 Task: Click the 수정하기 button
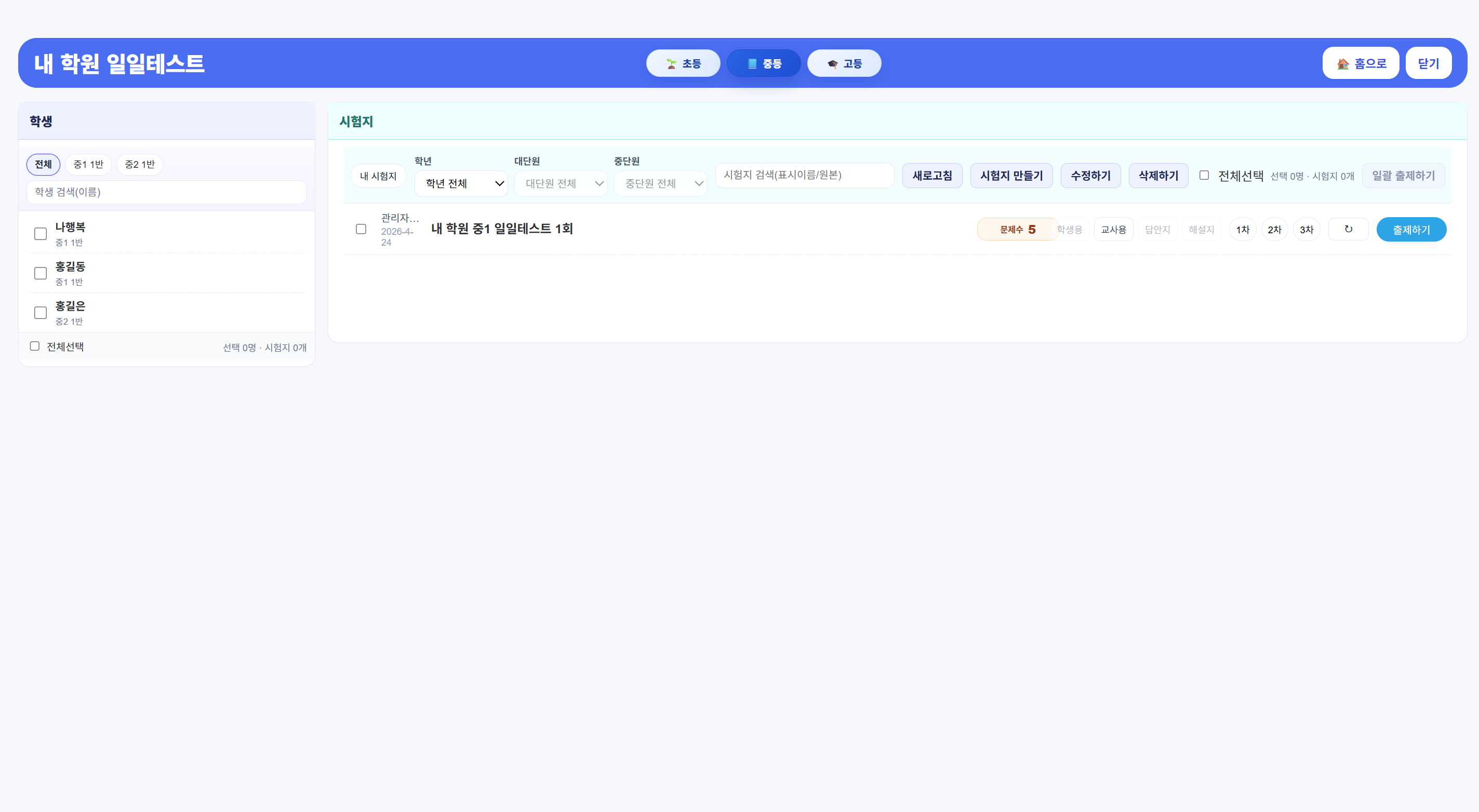[x=1091, y=176]
